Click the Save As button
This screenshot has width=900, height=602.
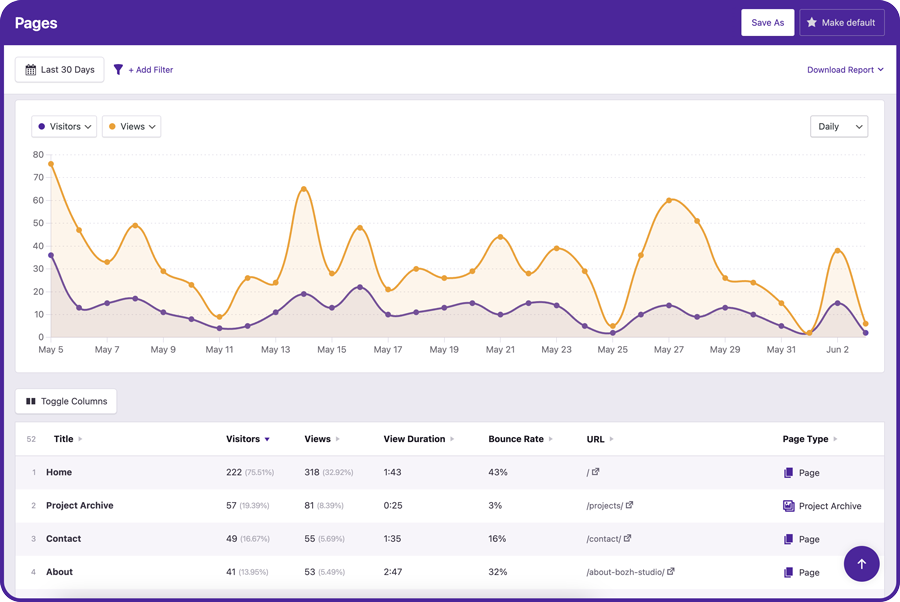tap(767, 22)
